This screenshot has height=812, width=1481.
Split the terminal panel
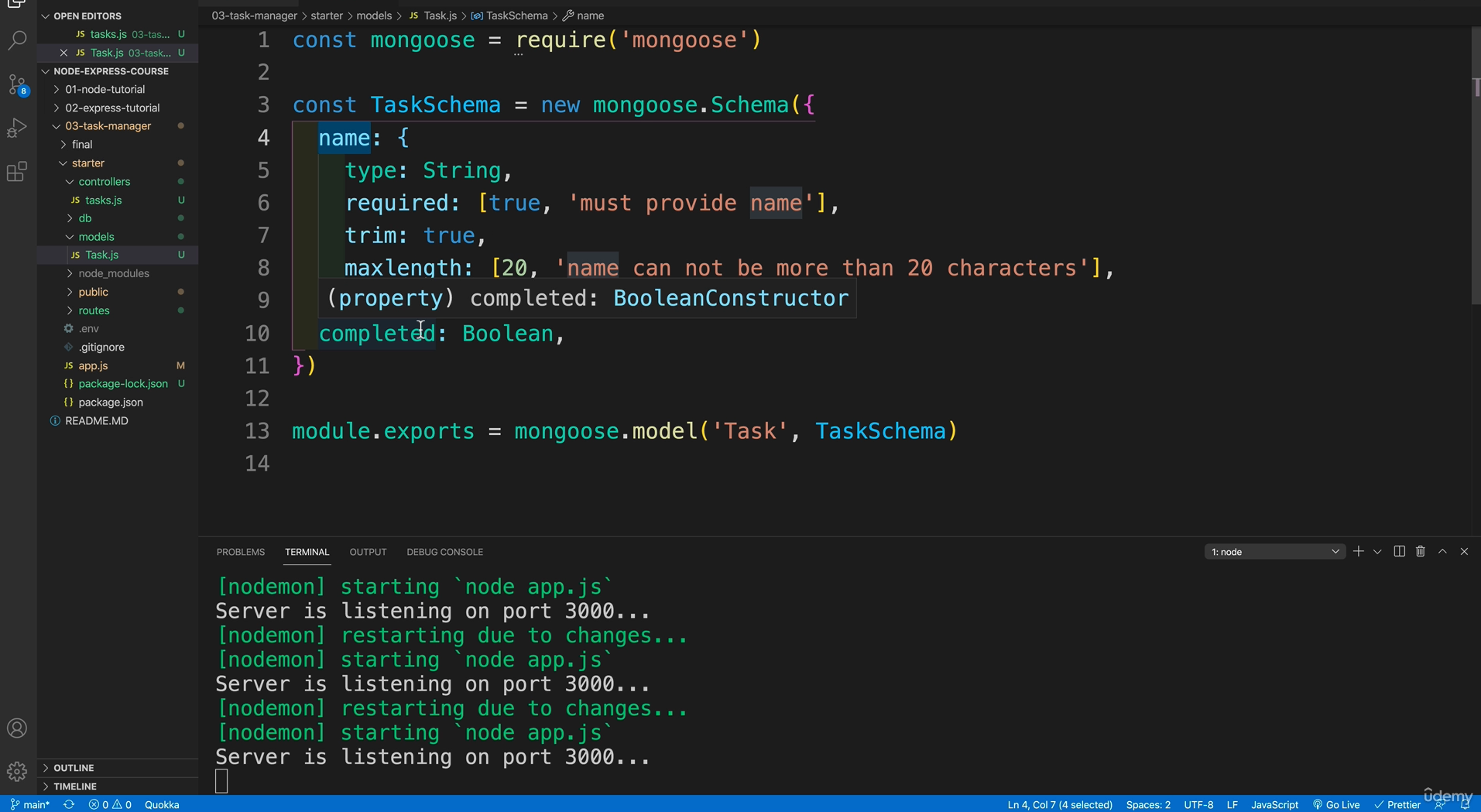tap(1399, 551)
